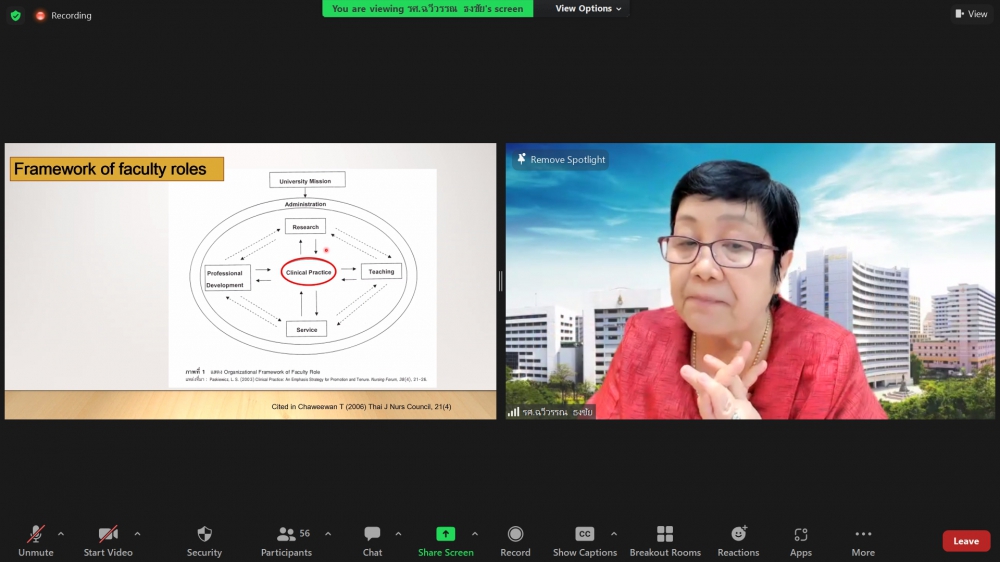
Task: Open the More menu
Action: (x=863, y=534)
